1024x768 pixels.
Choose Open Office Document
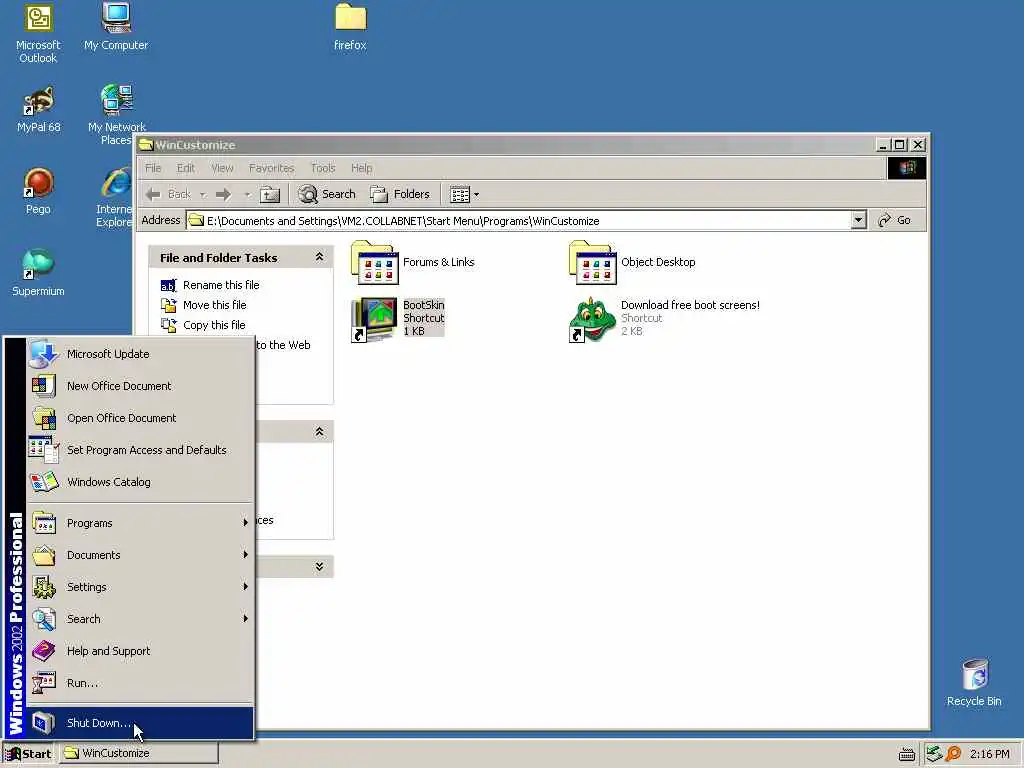[140, 418]
